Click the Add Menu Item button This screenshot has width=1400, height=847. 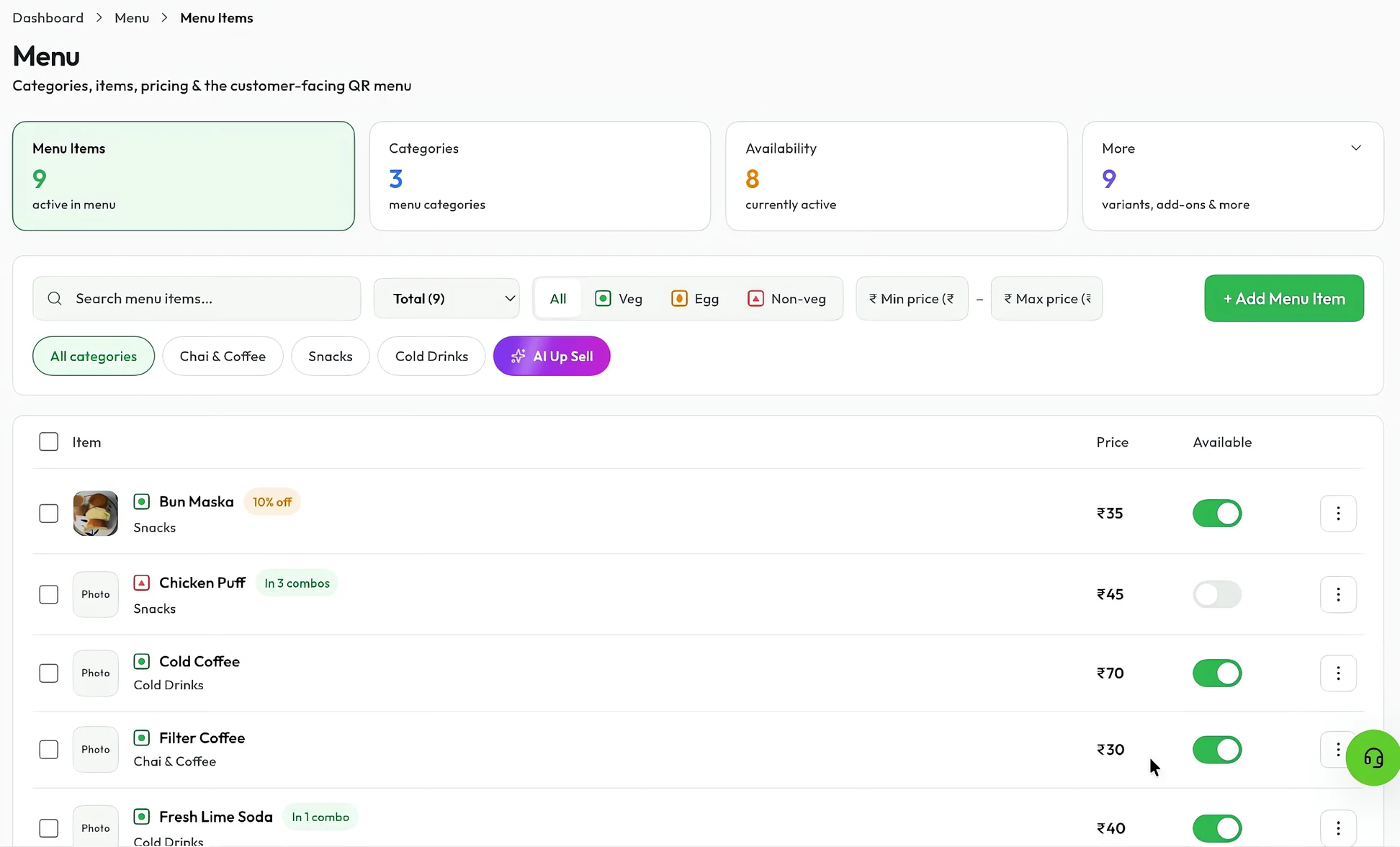click(1284, 298)
